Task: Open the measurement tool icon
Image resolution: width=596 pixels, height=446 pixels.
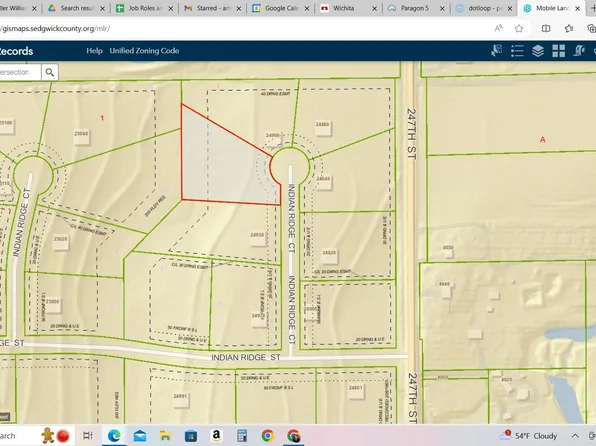Action: [579, 51]
